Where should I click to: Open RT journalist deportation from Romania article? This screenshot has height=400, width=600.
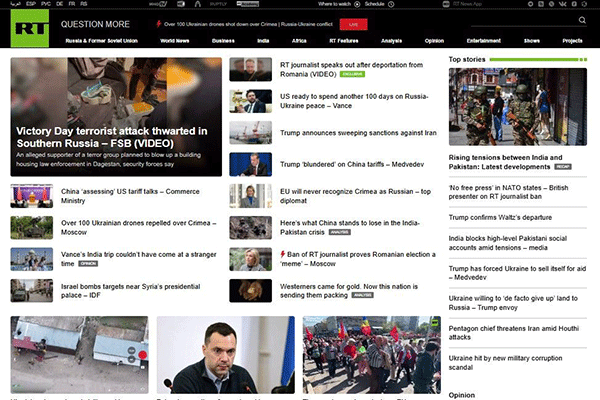(351, 69)
